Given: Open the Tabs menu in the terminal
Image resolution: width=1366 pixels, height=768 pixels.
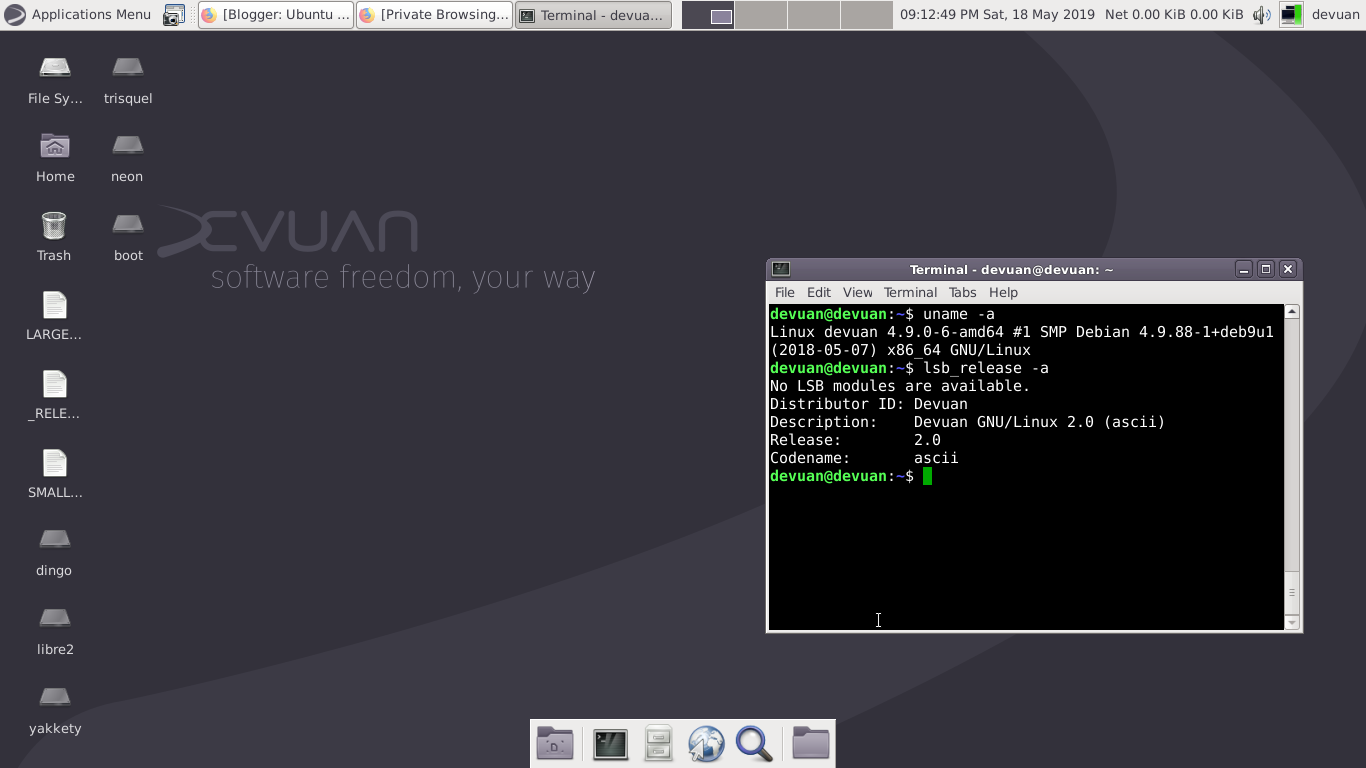Looking at the screenshot, I should [962, 292].
